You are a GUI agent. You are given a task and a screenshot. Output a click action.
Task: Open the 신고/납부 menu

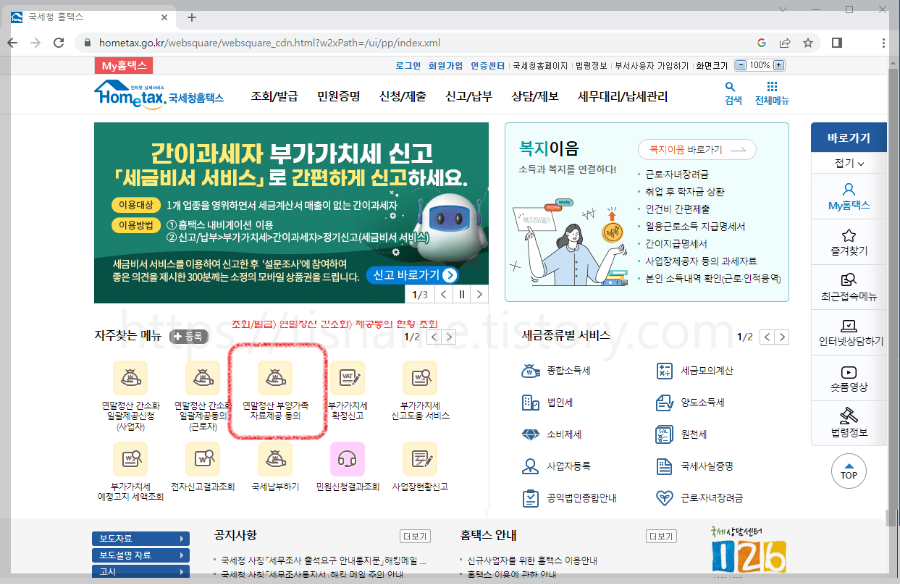pos(469,96)
